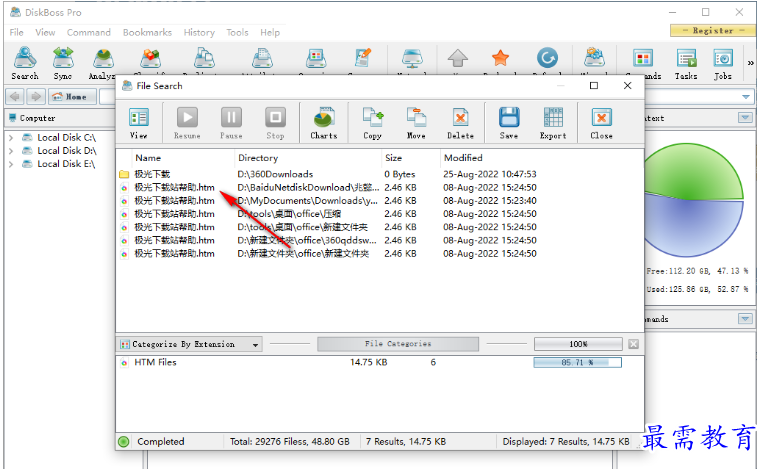Click the Computer panel header
The height and width of the screenshot is (469, 764).
click(x=59, y=118)
